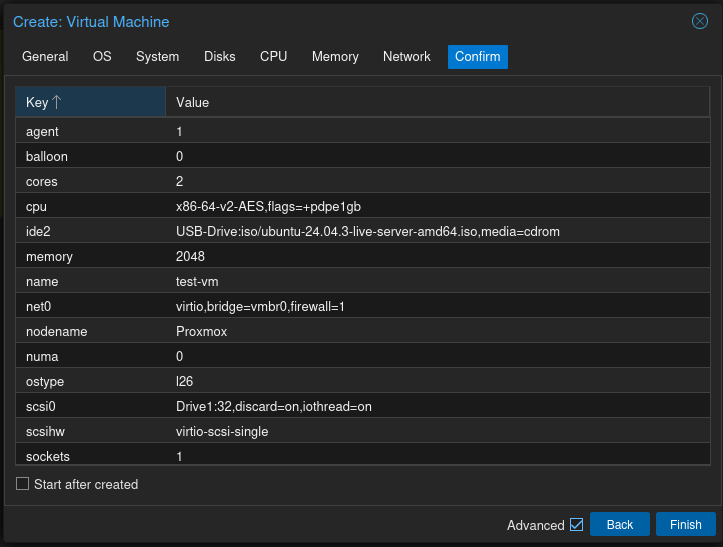This screenshot has width=723, height=547.
Task: Open the Disks tab
Action: 219,57
